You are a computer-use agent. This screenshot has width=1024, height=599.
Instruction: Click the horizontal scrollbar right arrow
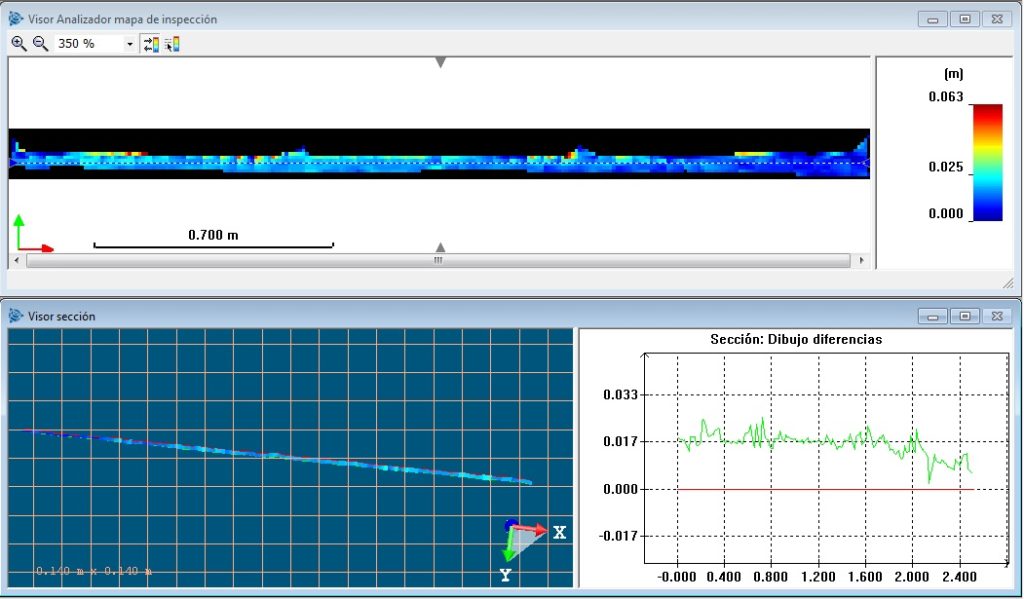click(862, 260)
